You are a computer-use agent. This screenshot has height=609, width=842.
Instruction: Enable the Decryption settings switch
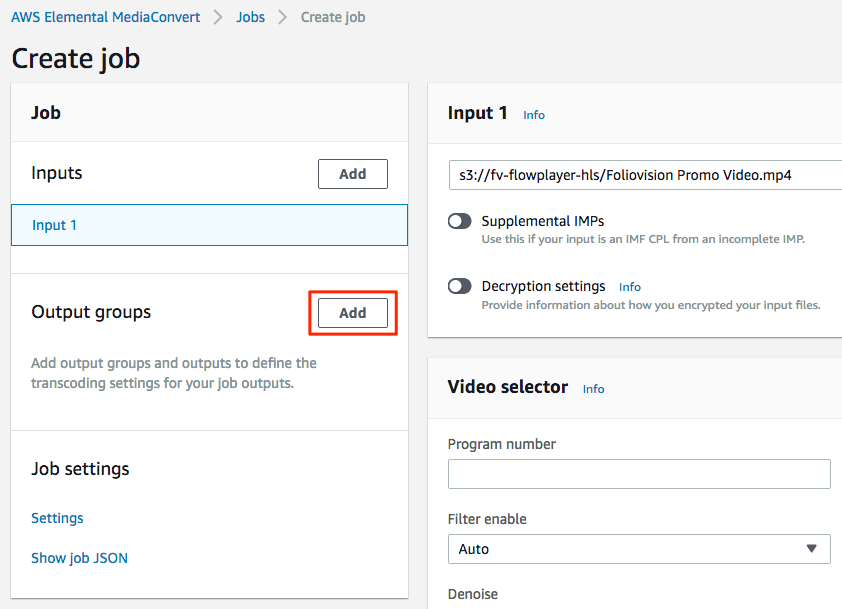(460, 286)
